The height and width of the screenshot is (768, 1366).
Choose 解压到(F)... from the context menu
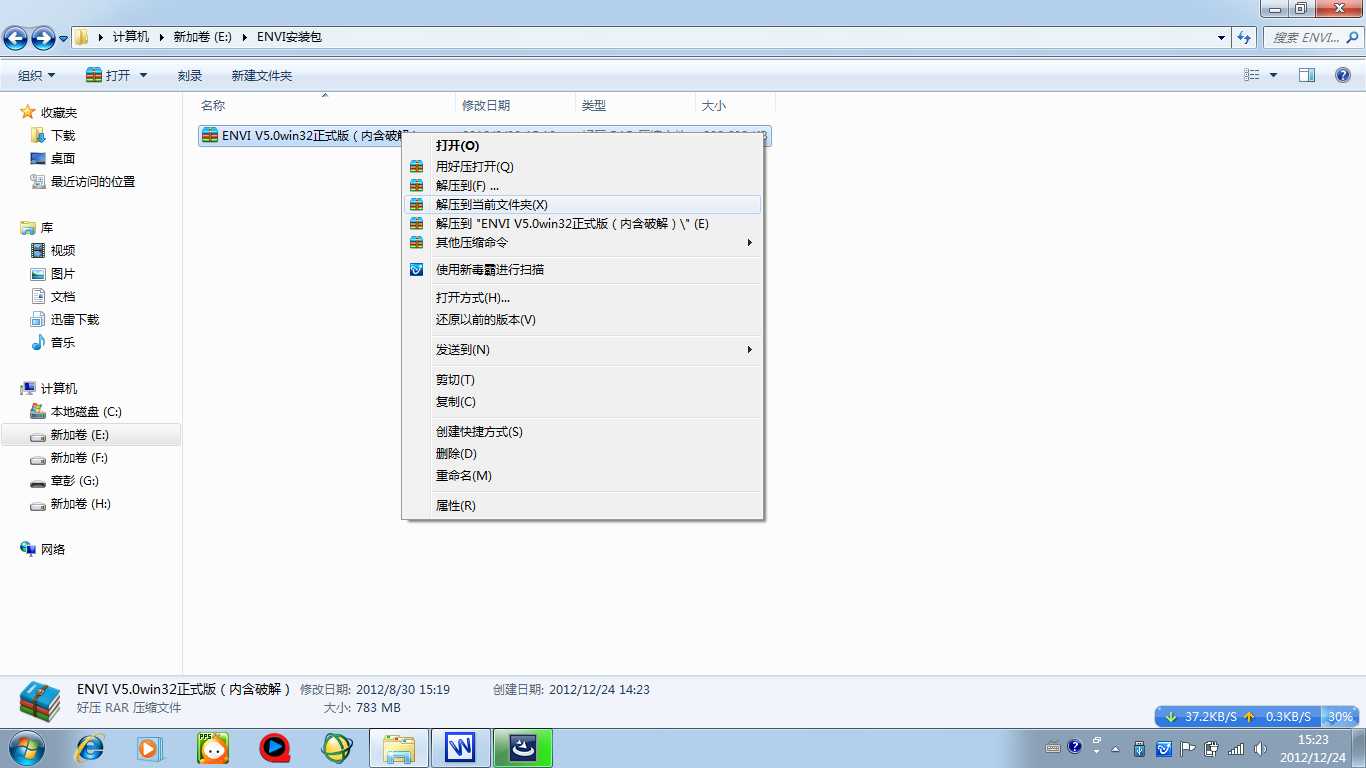[582, 186]
